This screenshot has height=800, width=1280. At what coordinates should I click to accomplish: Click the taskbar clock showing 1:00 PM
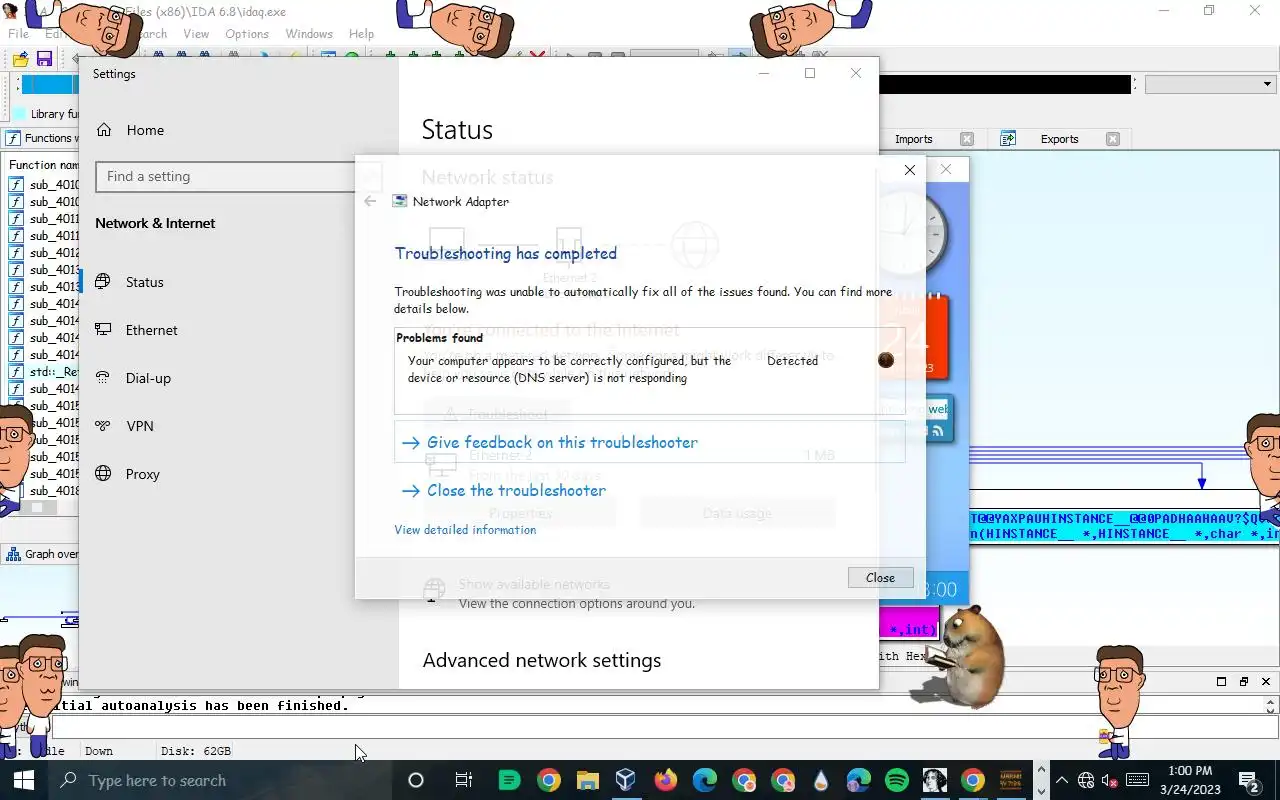click(1191, 780)
